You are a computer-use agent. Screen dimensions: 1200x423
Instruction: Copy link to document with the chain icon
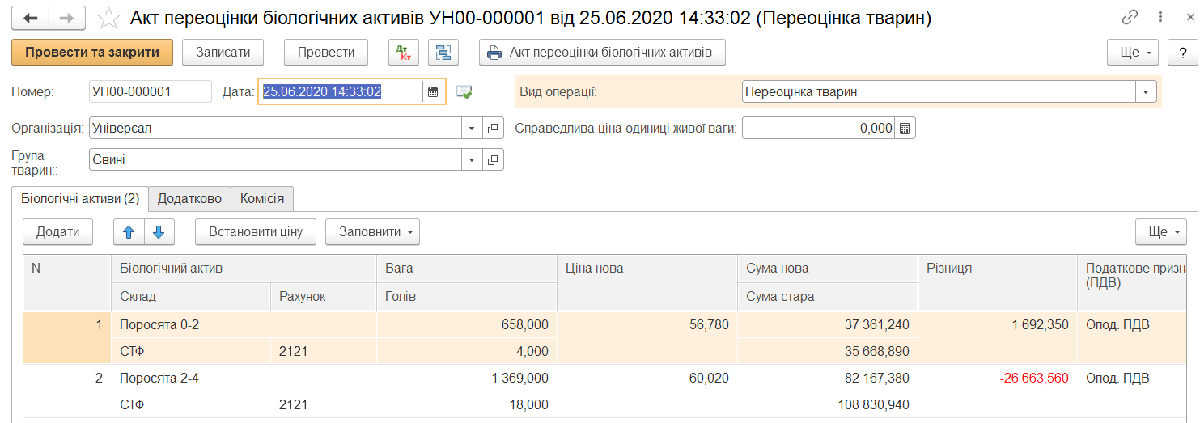pos(1130,18)
